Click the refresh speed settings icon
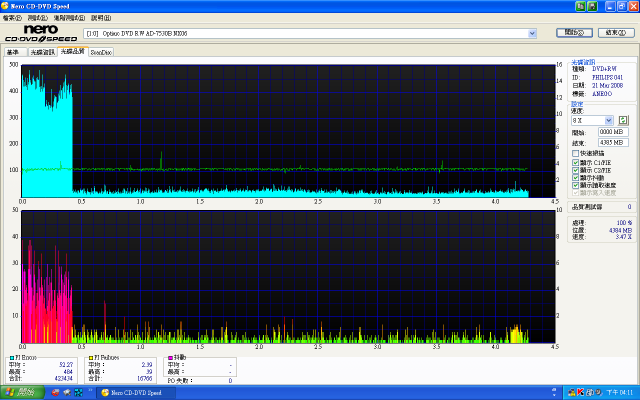This screenshot has height=400, width=640. point(623,120)
